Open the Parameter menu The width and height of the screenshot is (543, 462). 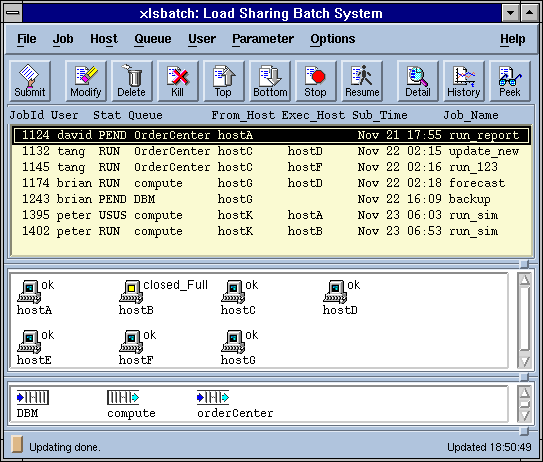pyautogui.click(x=263, y=39)
